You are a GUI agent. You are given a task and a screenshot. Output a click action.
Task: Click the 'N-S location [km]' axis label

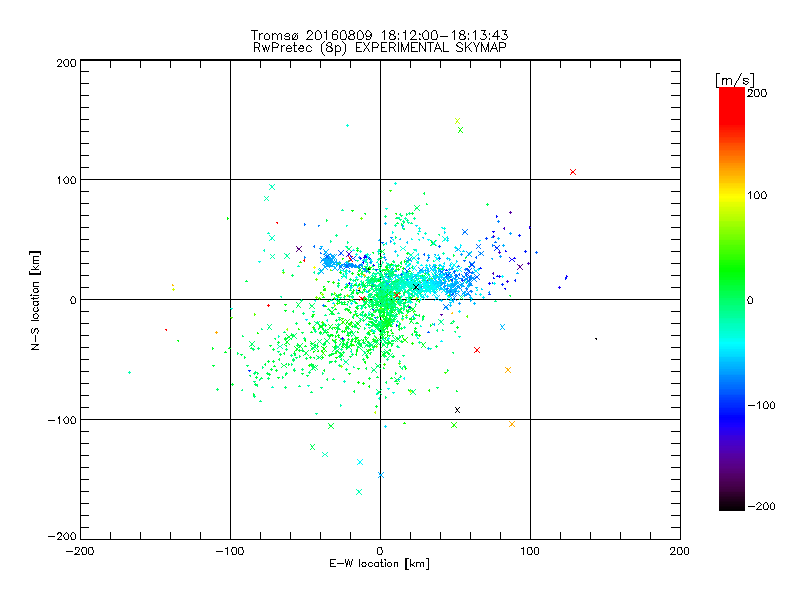click(x=35, y=301)
